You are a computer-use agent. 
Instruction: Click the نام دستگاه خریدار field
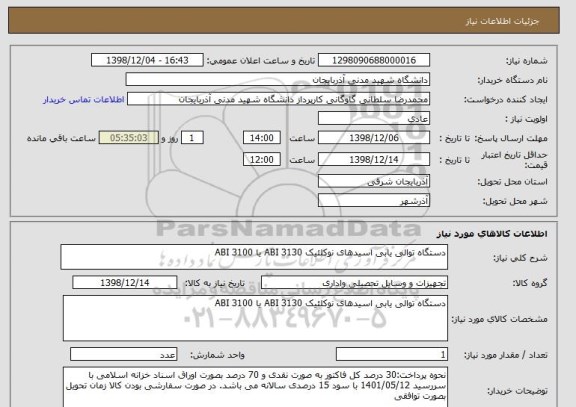tap(278, 80)
